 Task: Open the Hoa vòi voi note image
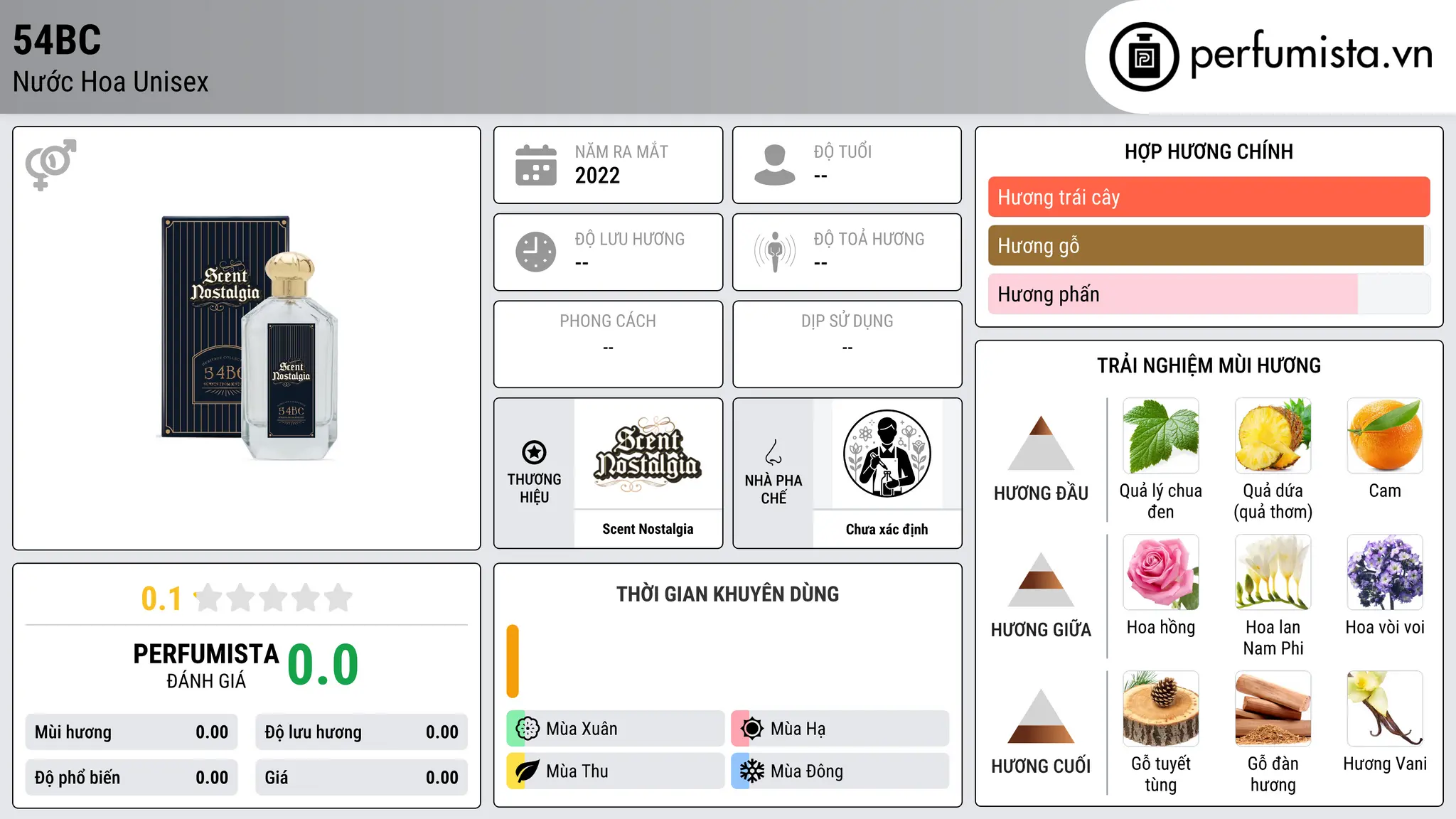pos(1385,572)
